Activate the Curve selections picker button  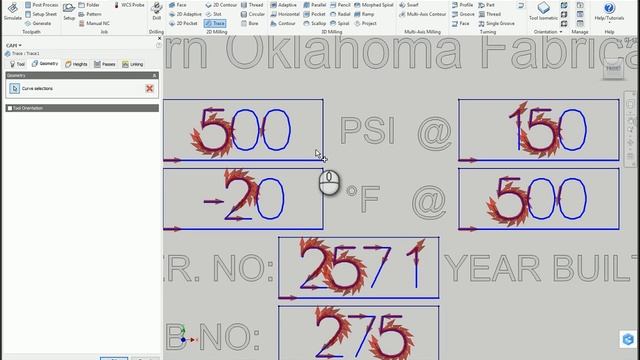[14, 88]
